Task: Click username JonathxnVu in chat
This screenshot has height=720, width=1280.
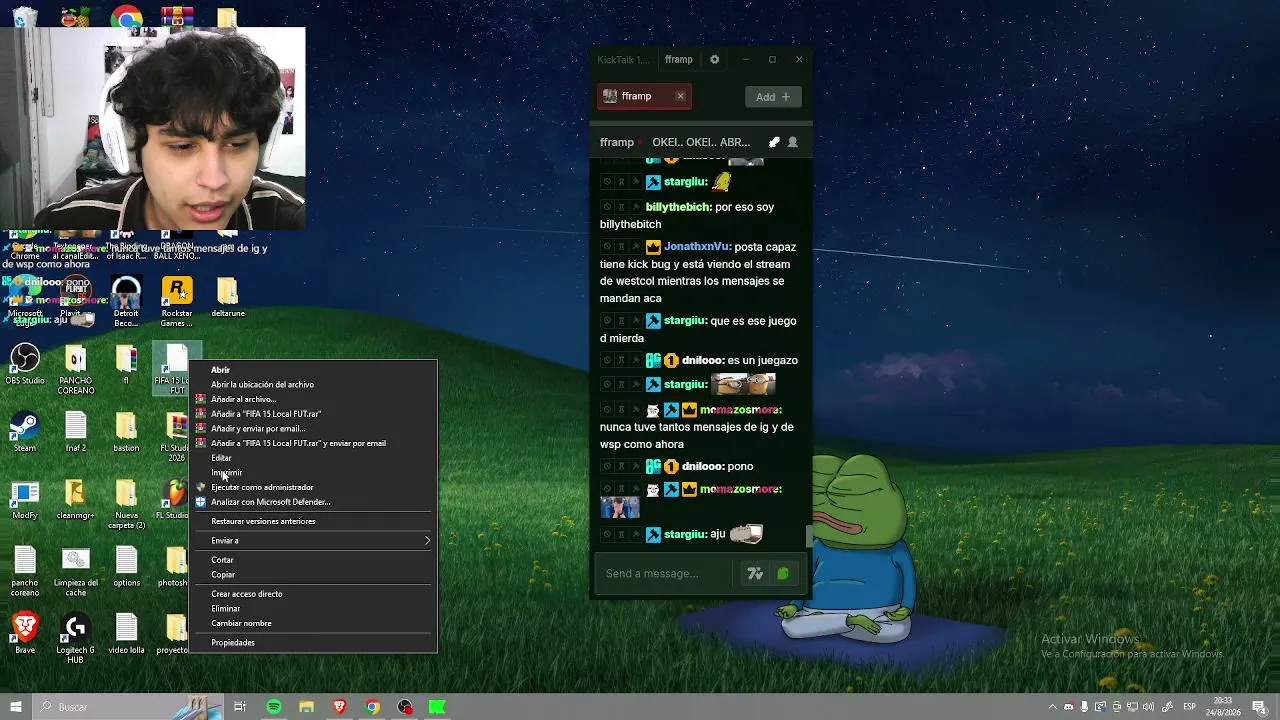Action: [698, 247]
